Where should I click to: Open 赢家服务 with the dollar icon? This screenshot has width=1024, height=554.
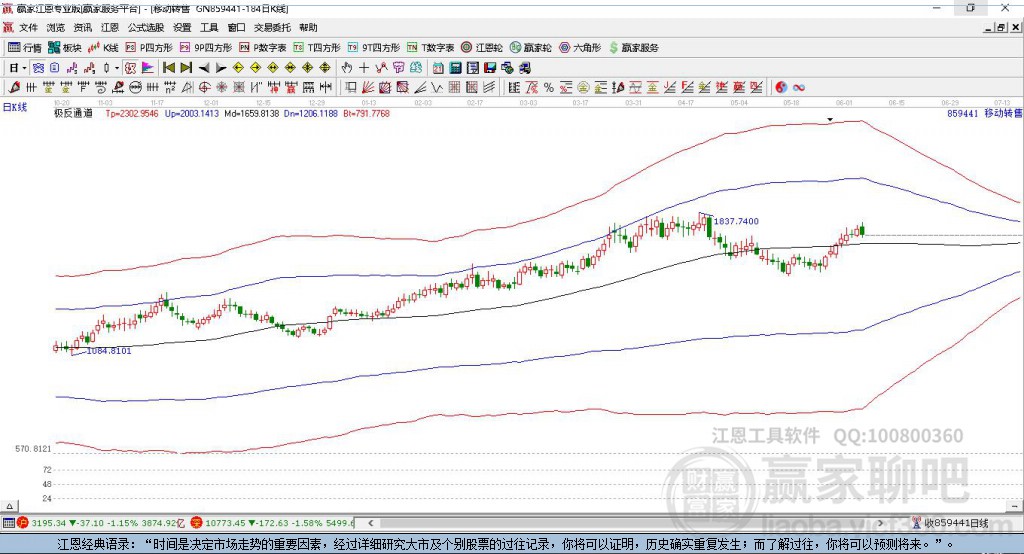click(633, 48)
